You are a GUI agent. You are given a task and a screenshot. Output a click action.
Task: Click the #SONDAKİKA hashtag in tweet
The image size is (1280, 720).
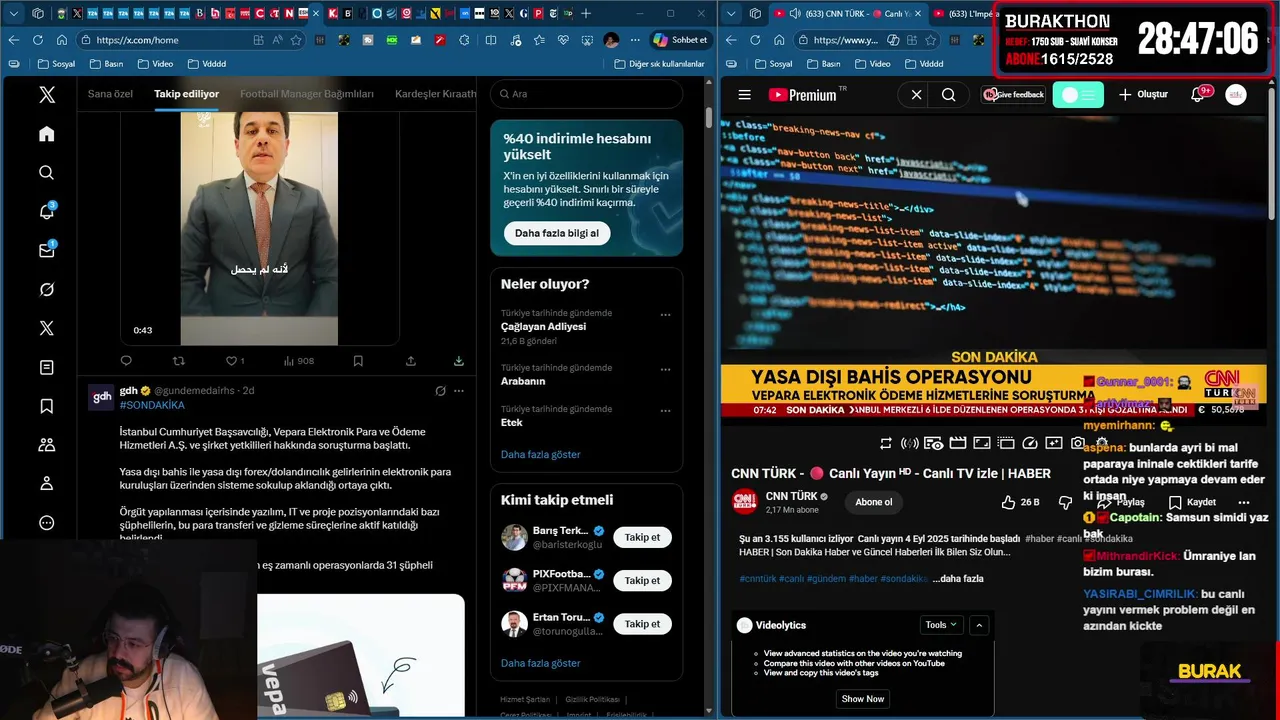[x=152, y=405]
